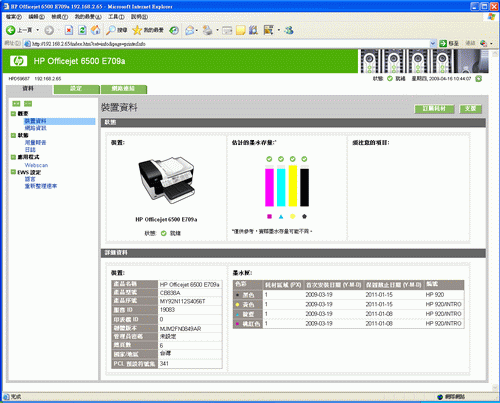Open the refresh rate link under EWS 設定
This screenshot has height=403, width=500.
41,186
